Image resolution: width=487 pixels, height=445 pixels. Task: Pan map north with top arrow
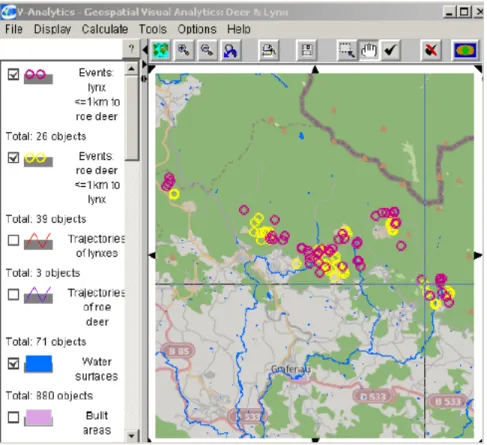click(315, 70)
